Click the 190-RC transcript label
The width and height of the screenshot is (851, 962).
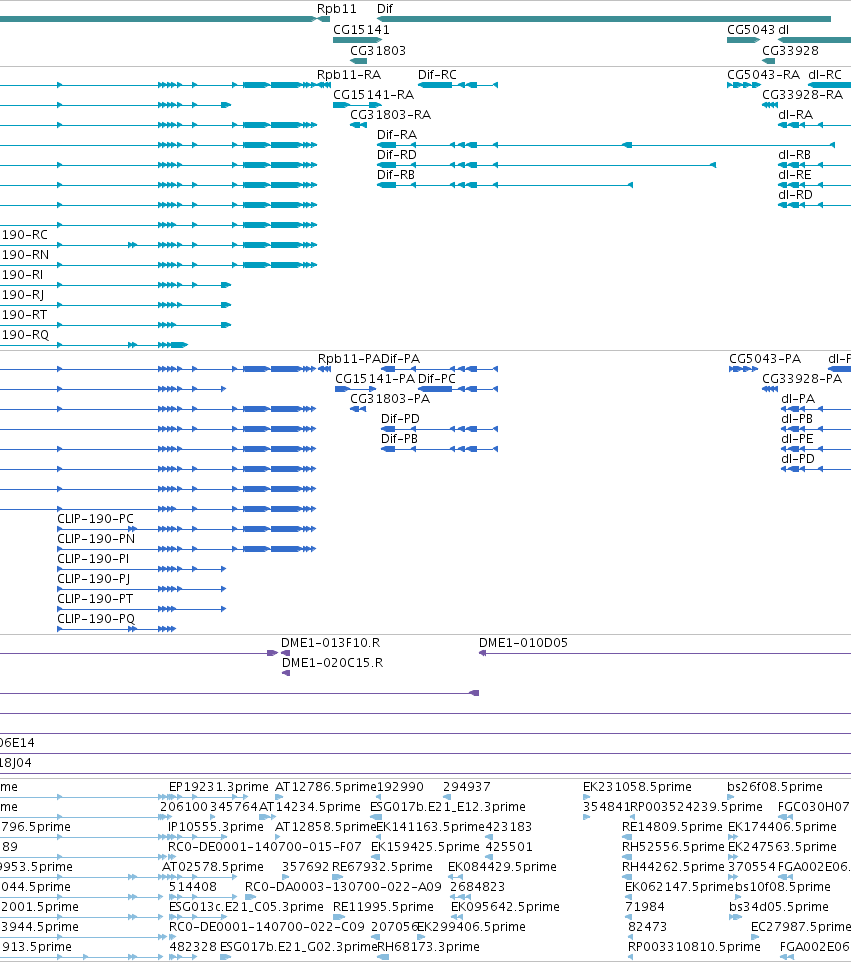coord(25,234)
